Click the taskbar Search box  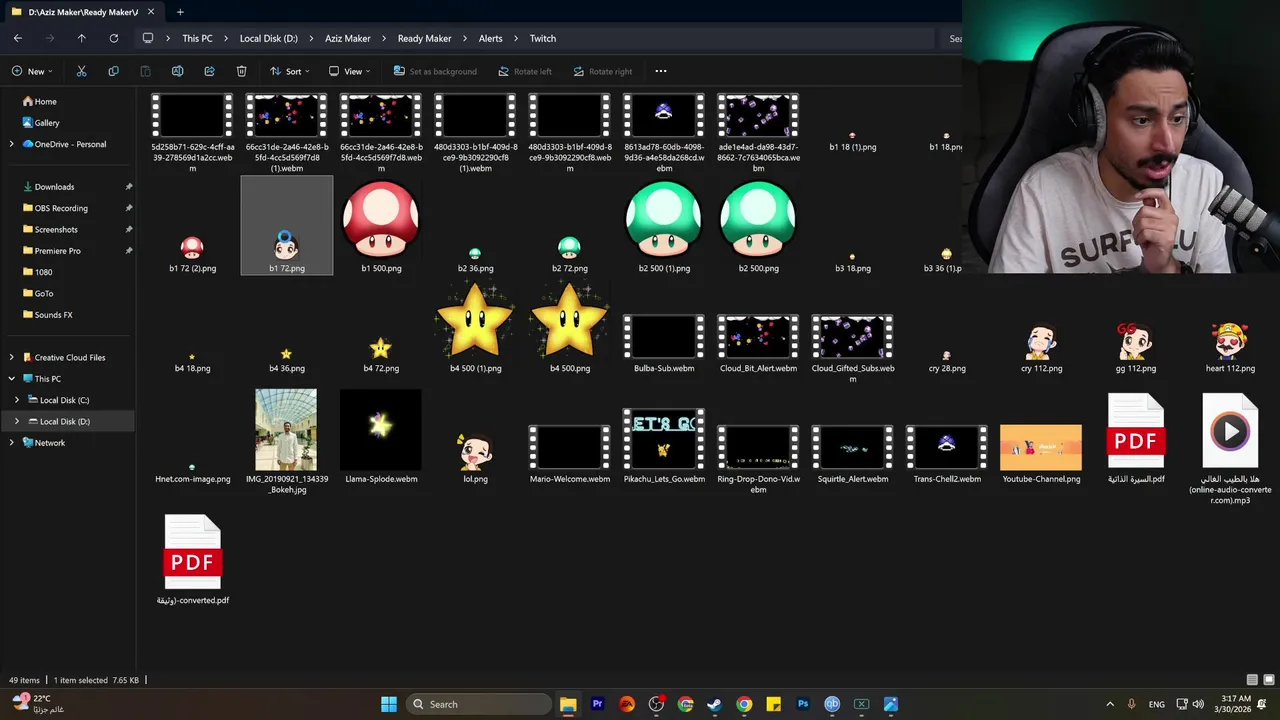[479, 704]
